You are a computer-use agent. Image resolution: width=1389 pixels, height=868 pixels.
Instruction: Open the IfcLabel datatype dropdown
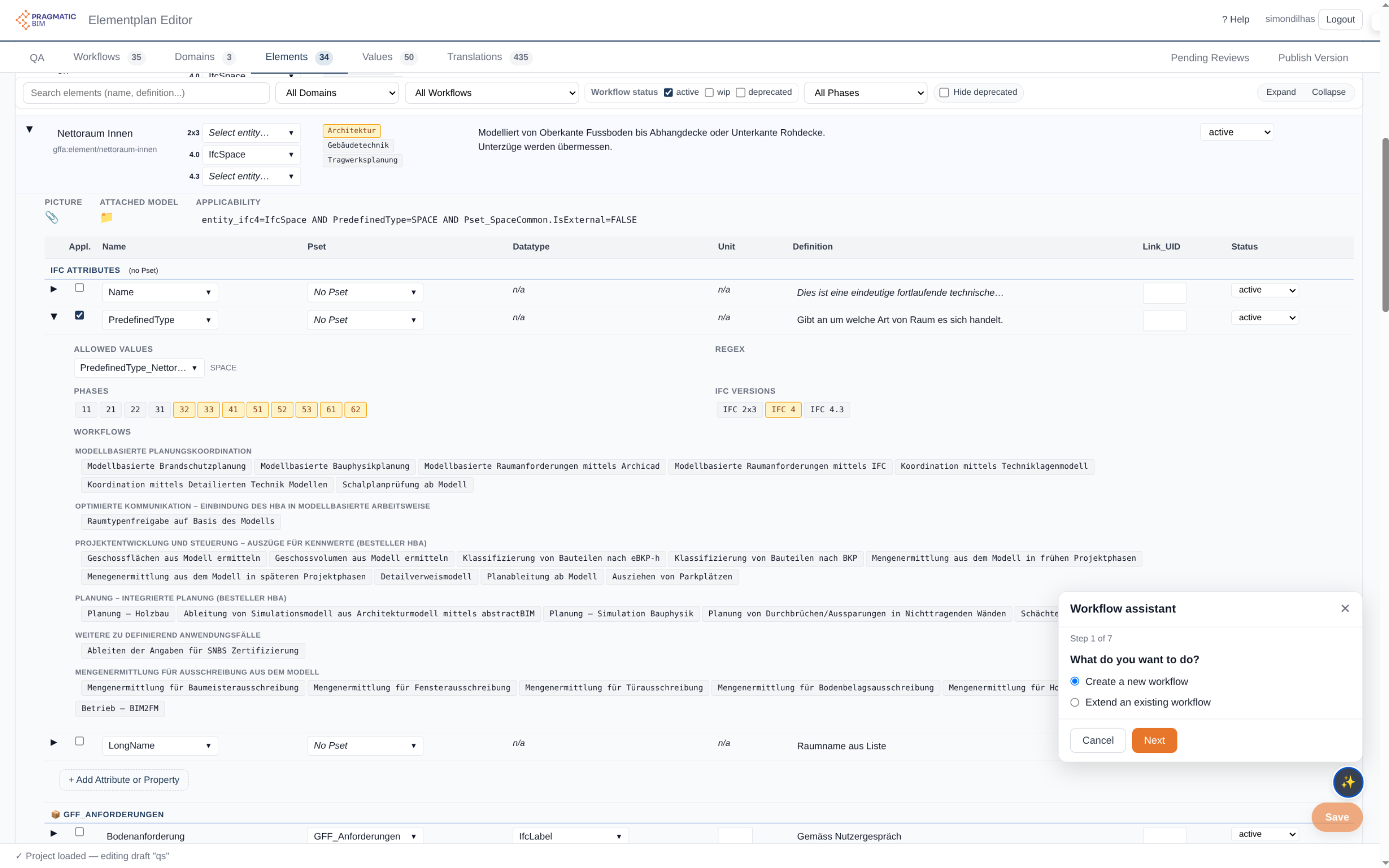click(570, 836)
